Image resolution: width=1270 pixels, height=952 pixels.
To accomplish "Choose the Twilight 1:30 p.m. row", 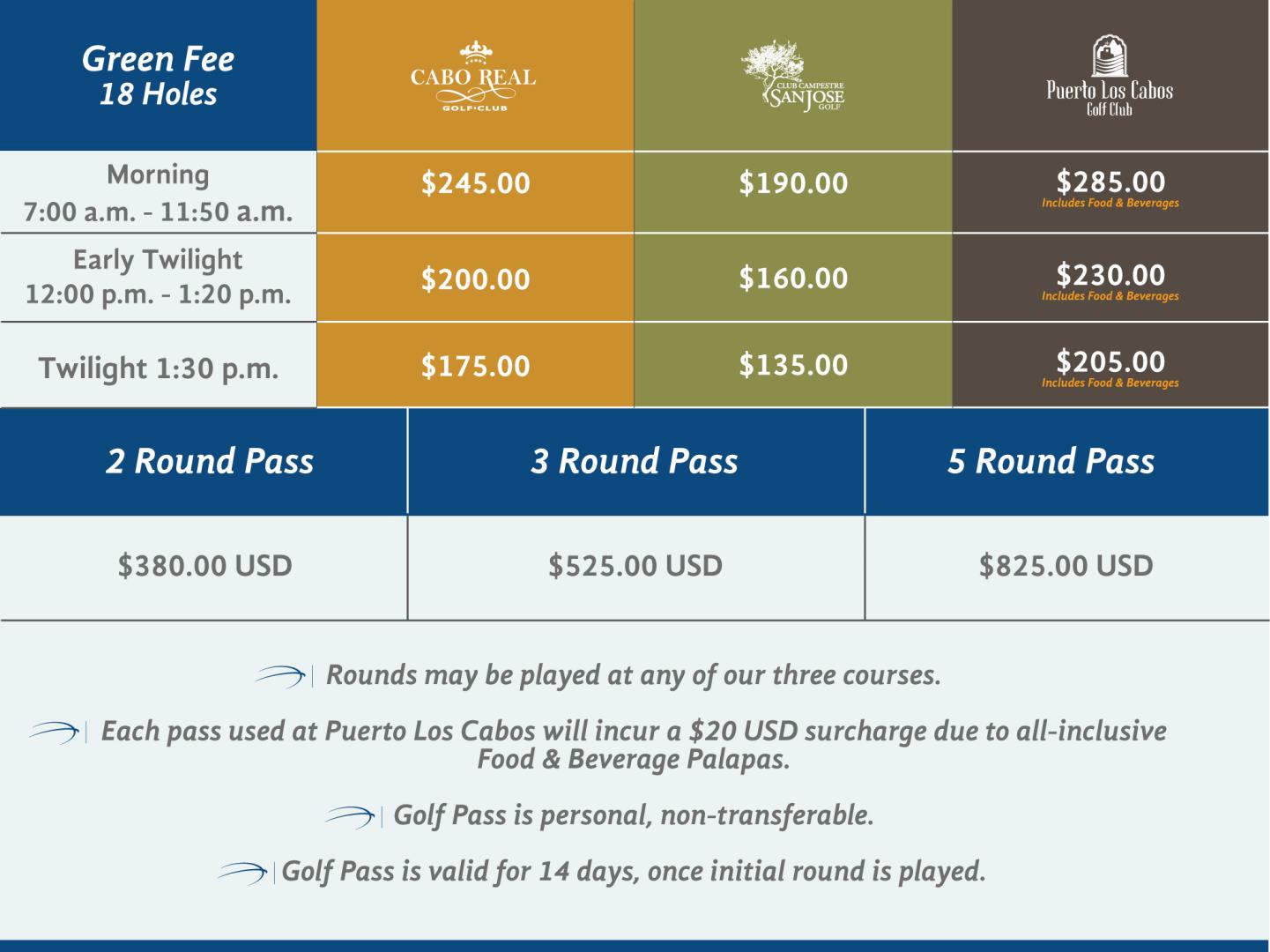I will 159,368.
